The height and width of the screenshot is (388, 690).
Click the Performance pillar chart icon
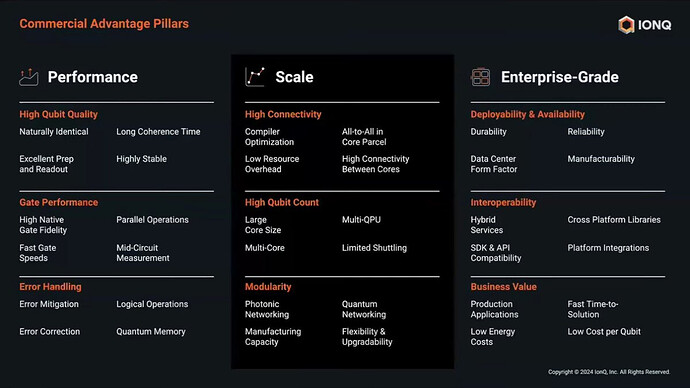click(29, 77)
